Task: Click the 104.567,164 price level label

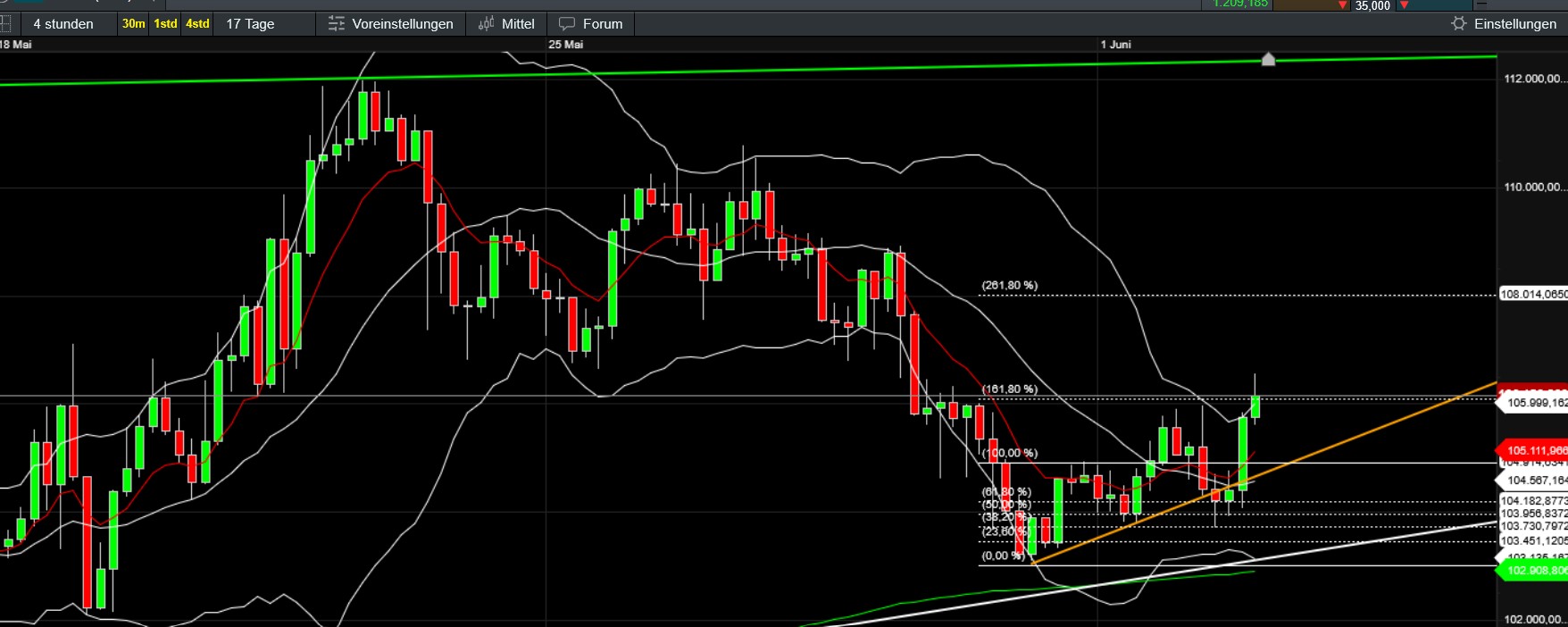Action: click(x=1533, y=481)
